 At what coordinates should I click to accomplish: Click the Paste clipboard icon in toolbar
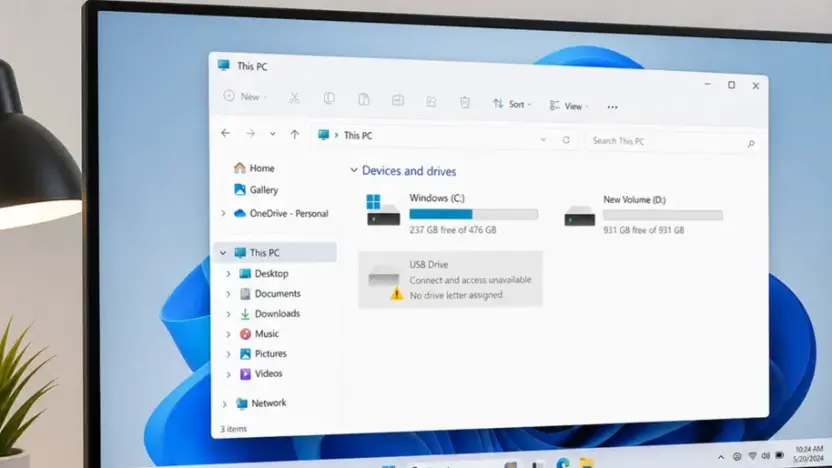(363, 99)
